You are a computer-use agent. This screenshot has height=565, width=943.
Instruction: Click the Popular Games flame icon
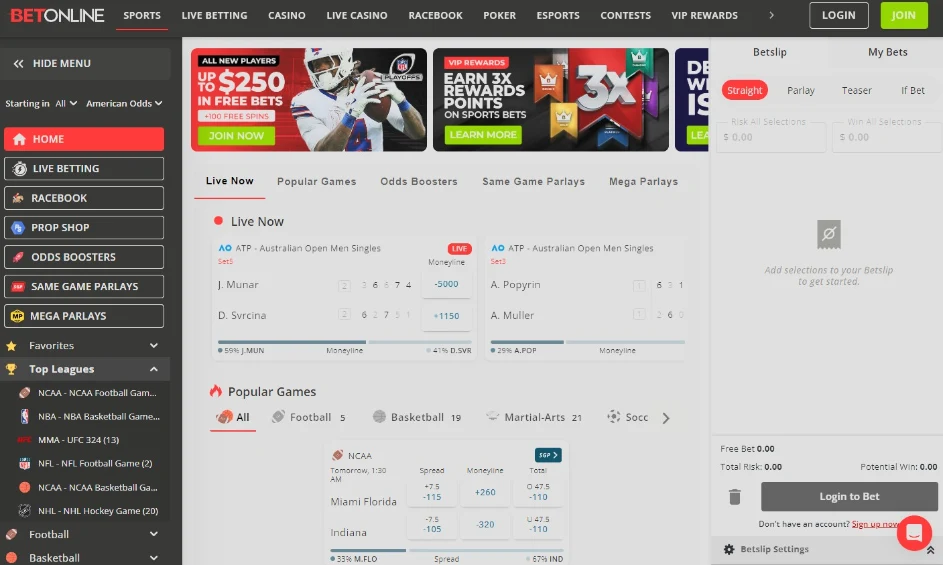[x=215, y=391]
